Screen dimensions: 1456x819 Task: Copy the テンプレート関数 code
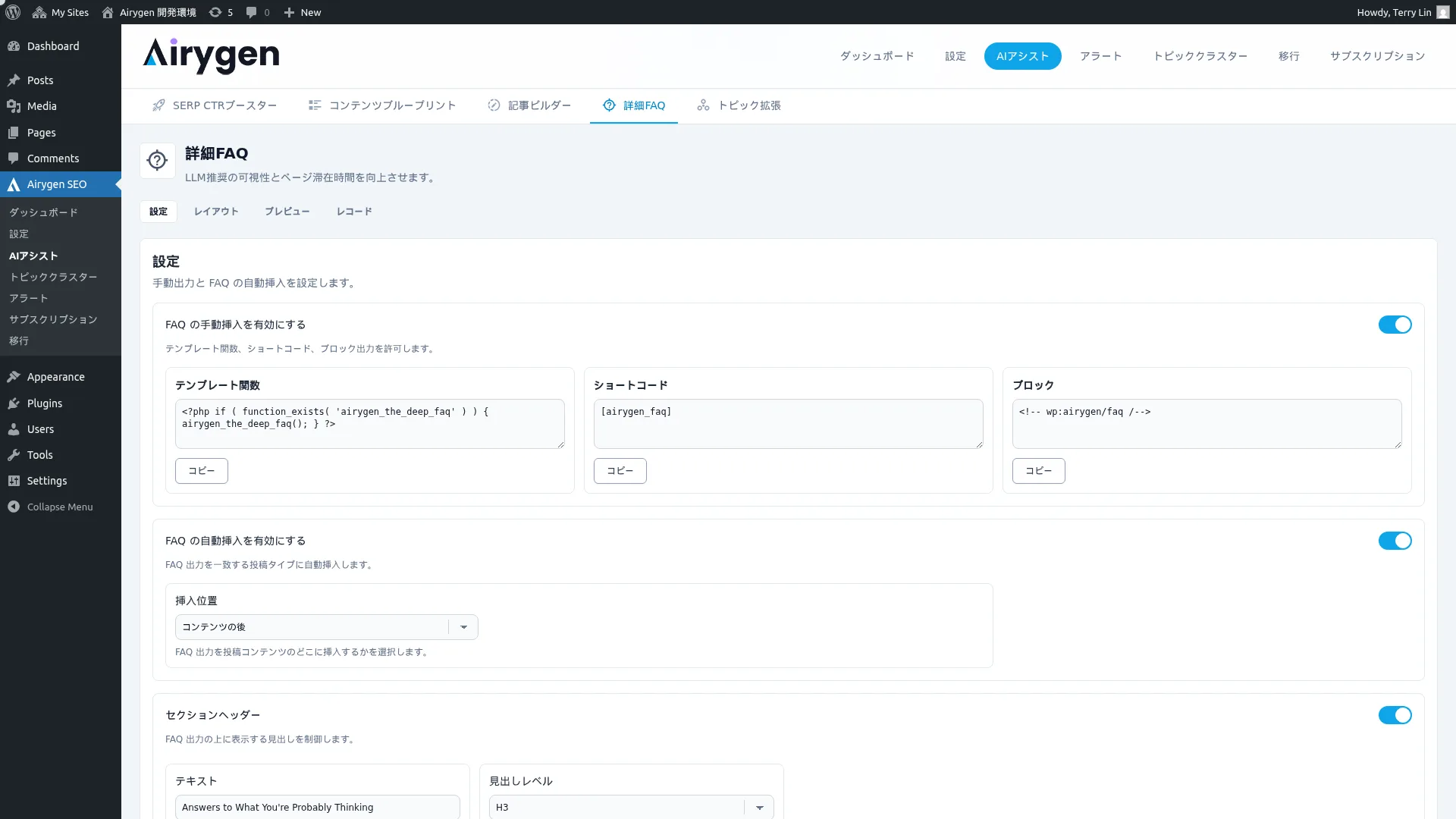click(x=202, y=471)
